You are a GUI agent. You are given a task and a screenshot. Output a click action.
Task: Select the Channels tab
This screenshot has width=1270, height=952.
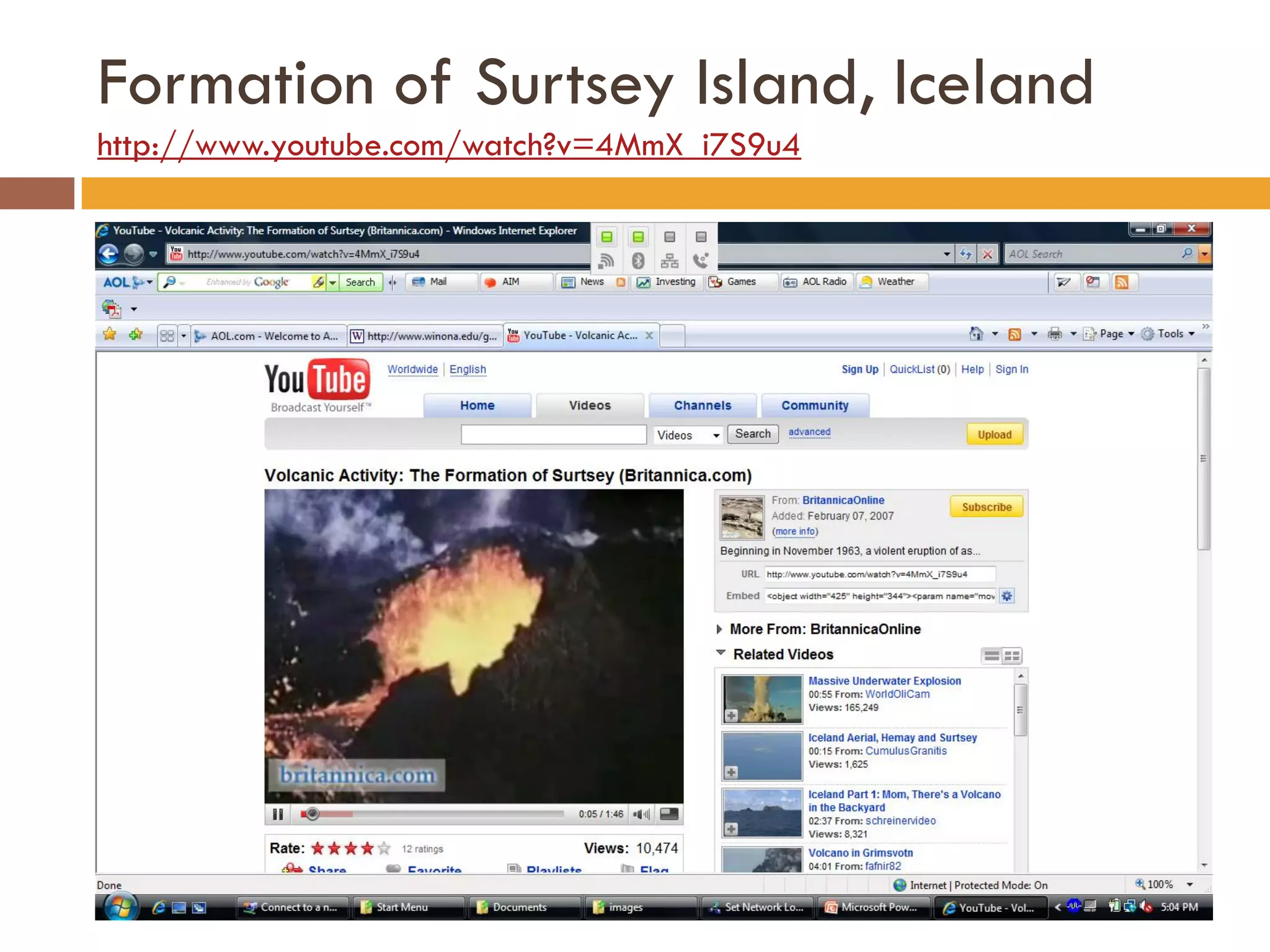pos(703,405)
